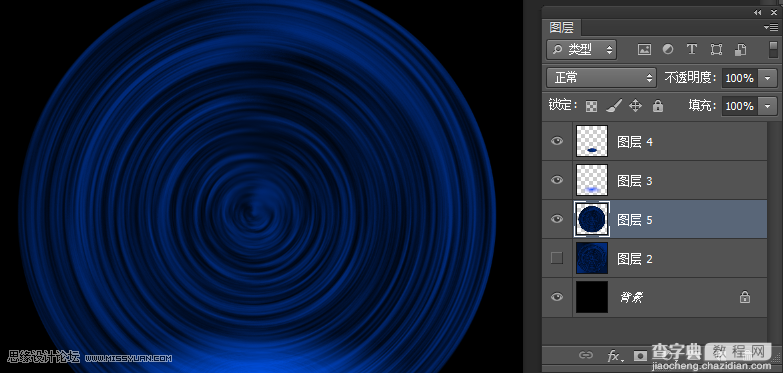Click the link layers chain icon
Screen dimensions: 783x373
[x=585, y=356]
